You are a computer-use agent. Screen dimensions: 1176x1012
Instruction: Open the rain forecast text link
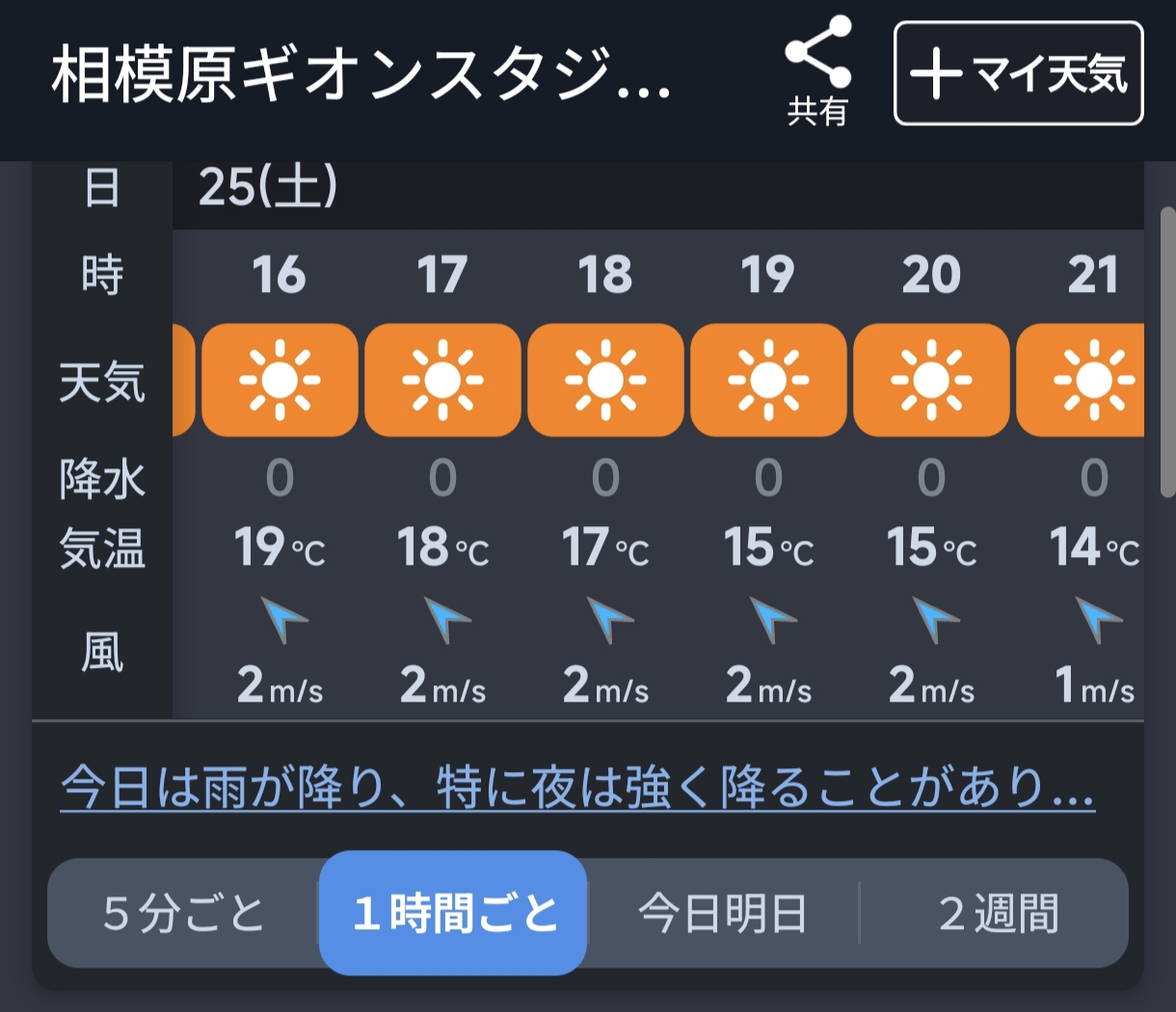[x=576, y=789]
